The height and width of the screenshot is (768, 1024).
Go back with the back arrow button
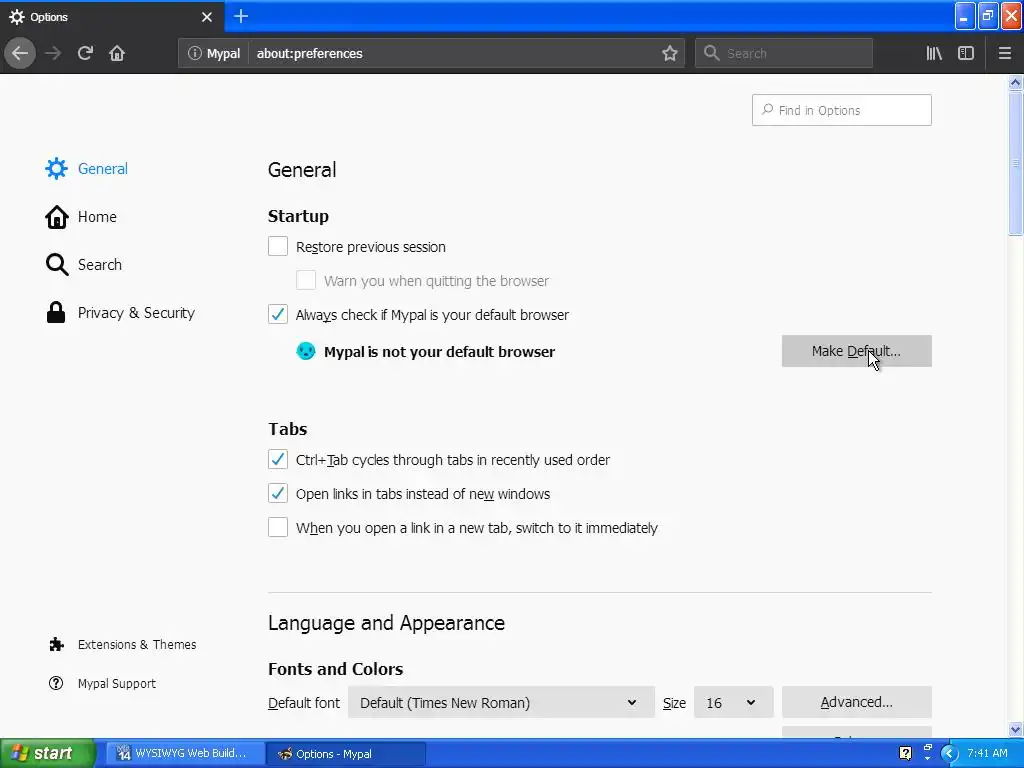coord(20,53)
